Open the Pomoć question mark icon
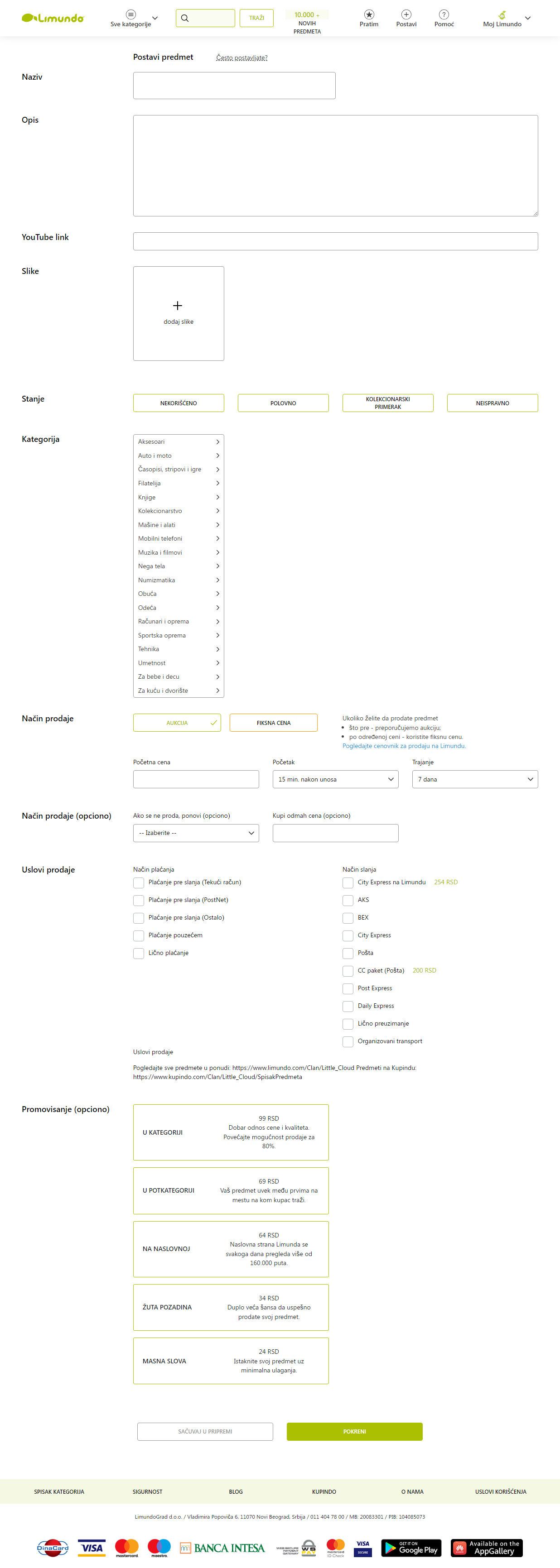The image size is (560, 1568). pyautogui.click(x=444, y=14)
